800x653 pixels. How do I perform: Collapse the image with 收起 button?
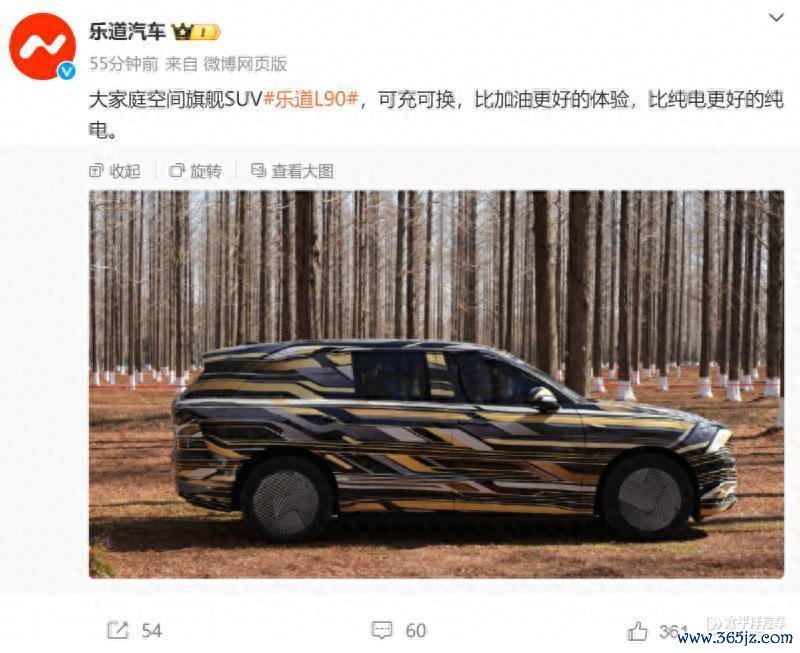click(115, 171)
